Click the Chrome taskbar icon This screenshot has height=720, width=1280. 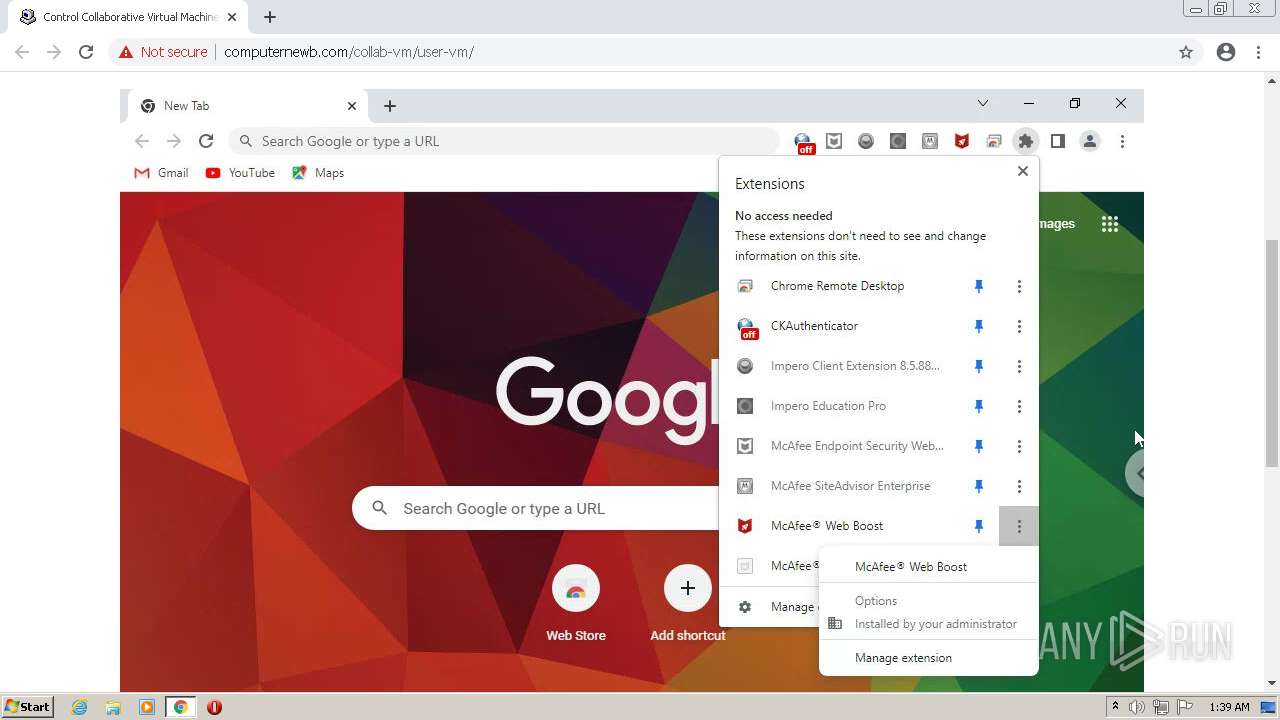point(181,707)
